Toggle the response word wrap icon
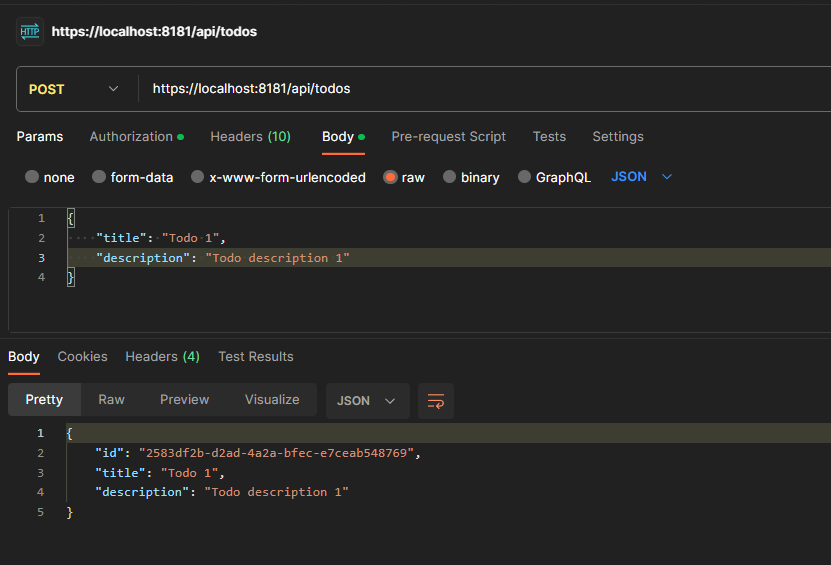The height and width of the screenshot is (565, 831). [436, 401]
